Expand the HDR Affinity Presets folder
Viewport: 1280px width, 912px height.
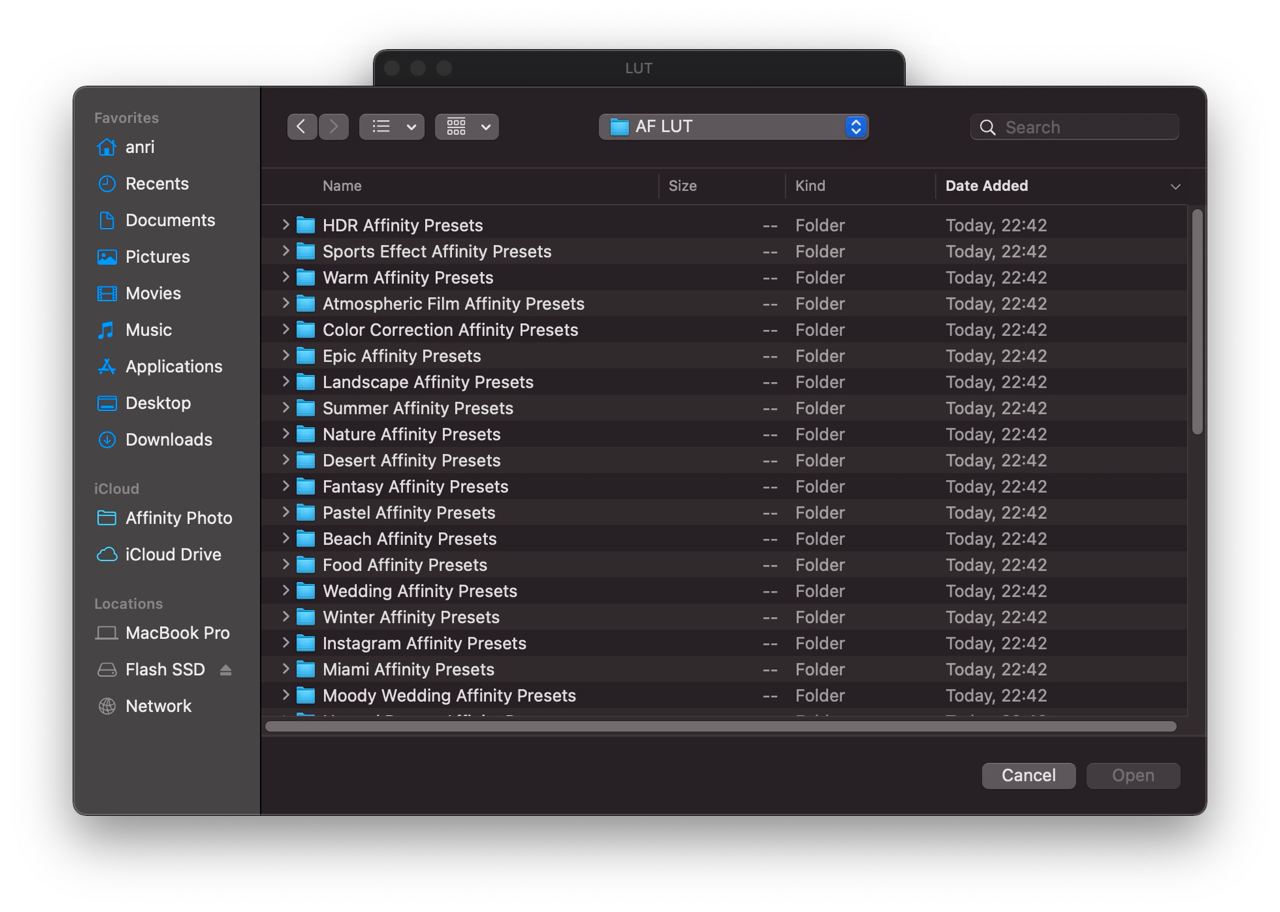click(x=286, y=225)
